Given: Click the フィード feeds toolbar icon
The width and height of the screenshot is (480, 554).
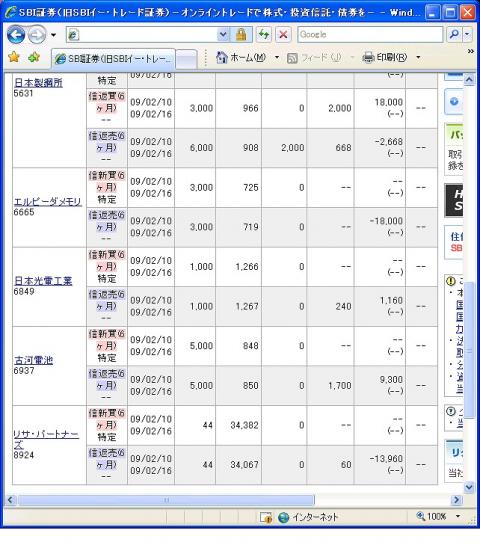Looking at the screenshot, I should (314, 58).
